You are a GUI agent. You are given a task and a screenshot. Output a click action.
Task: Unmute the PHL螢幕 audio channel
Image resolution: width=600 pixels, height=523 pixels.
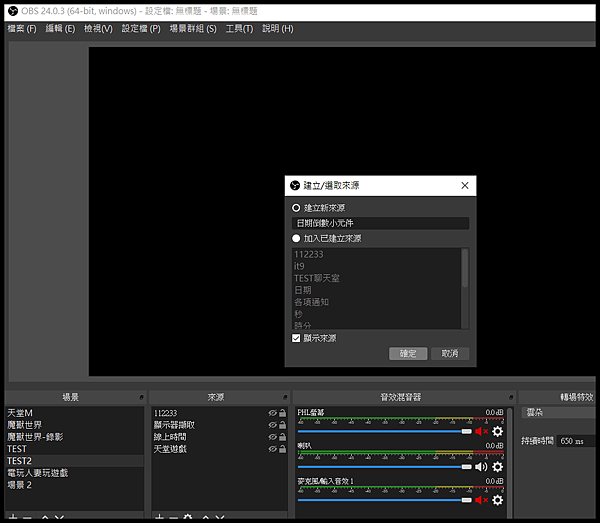(481, 432)
